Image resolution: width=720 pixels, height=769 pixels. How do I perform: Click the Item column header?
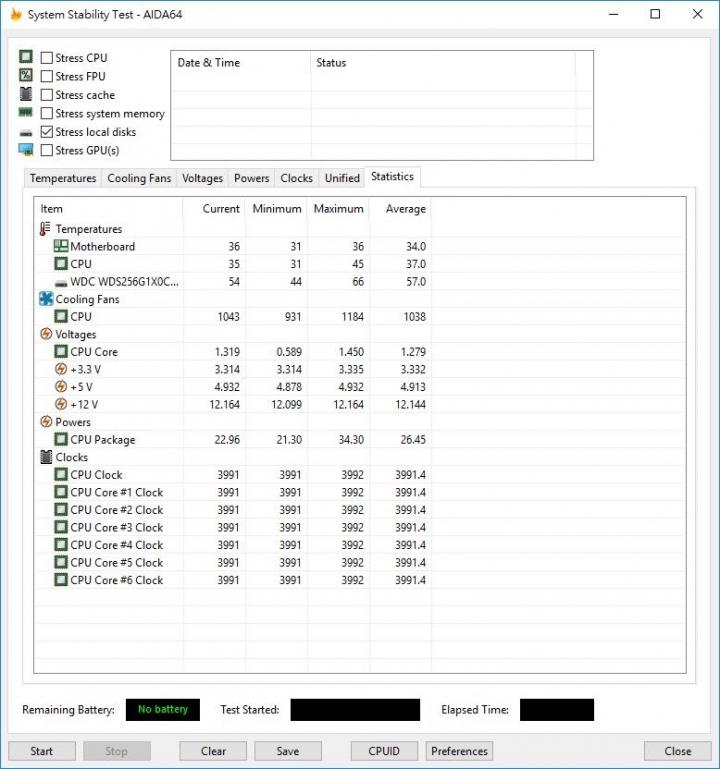tap(108, 208)
